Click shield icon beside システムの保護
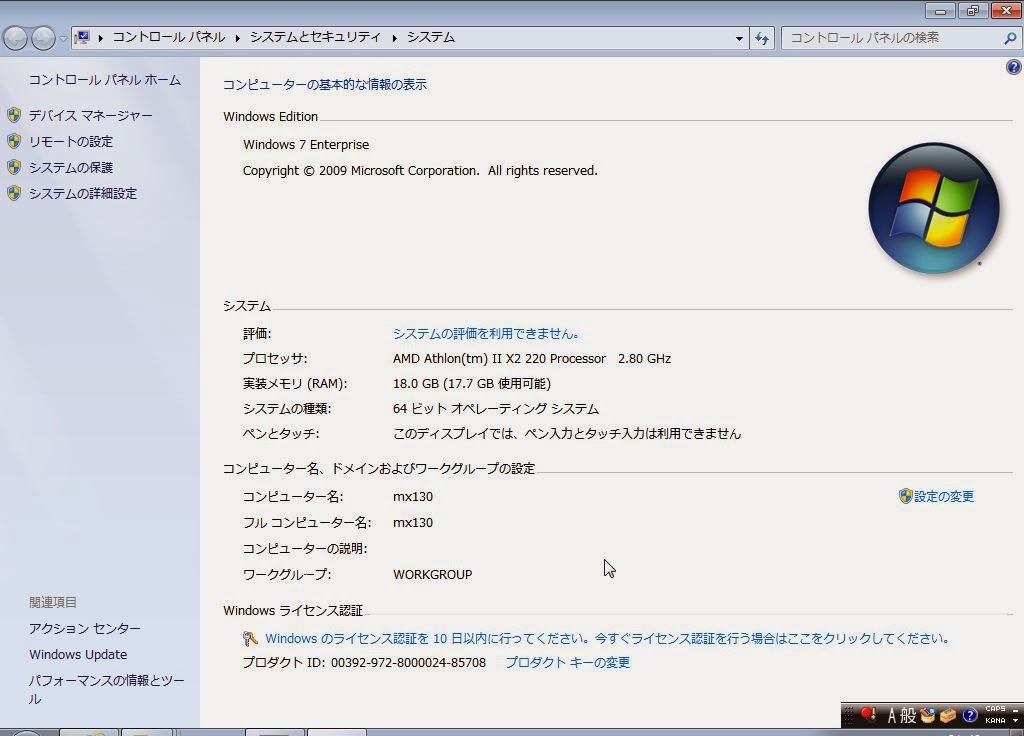This screenshot has height=736, width=1024. point(14,167)
